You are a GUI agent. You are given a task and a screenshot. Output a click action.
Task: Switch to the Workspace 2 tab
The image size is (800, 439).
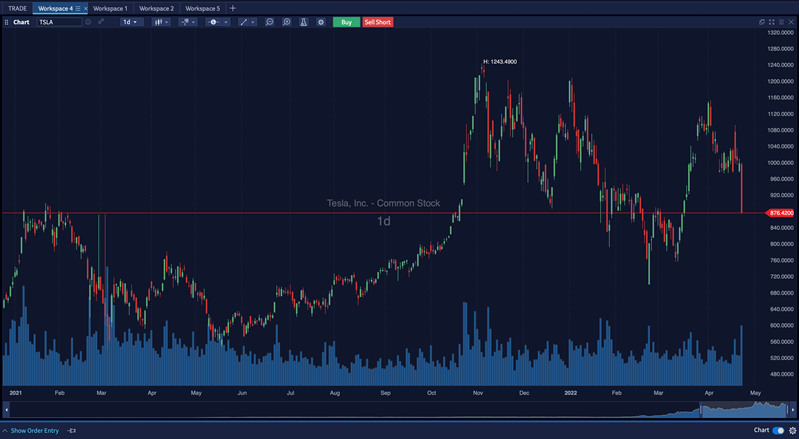[156, 8]
